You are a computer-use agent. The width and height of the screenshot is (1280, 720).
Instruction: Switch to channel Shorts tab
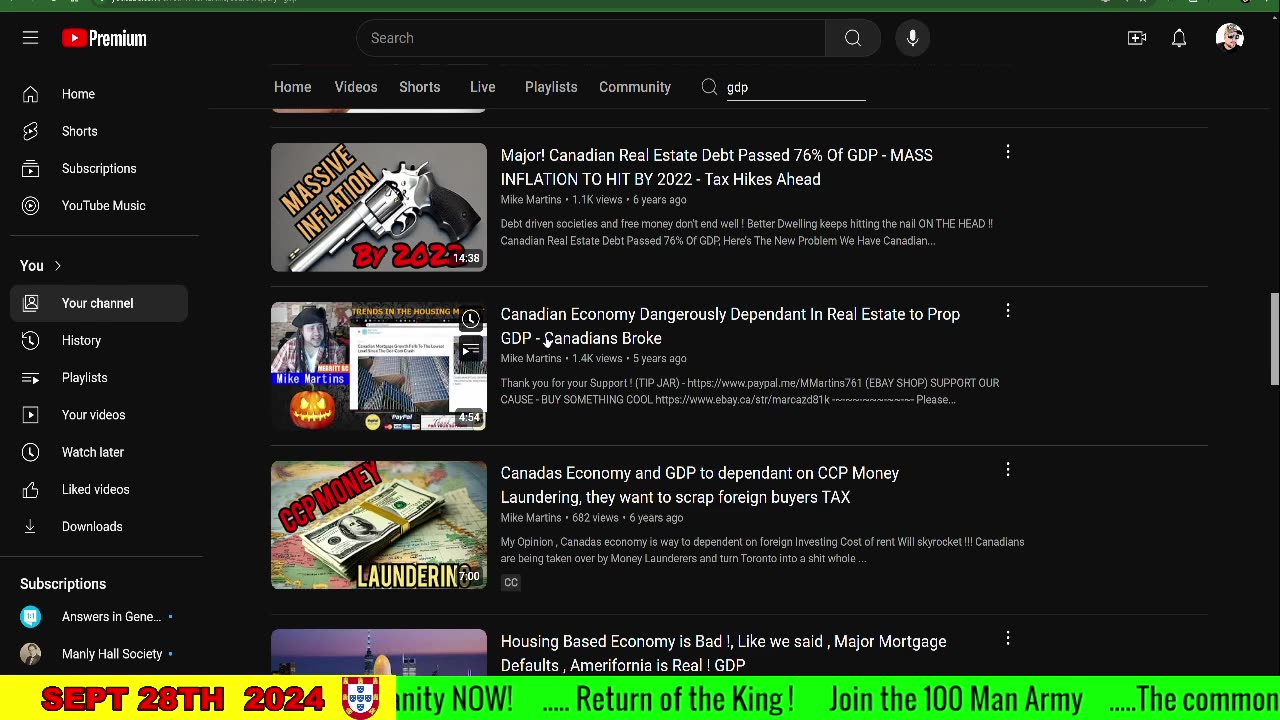click(420, 87)
